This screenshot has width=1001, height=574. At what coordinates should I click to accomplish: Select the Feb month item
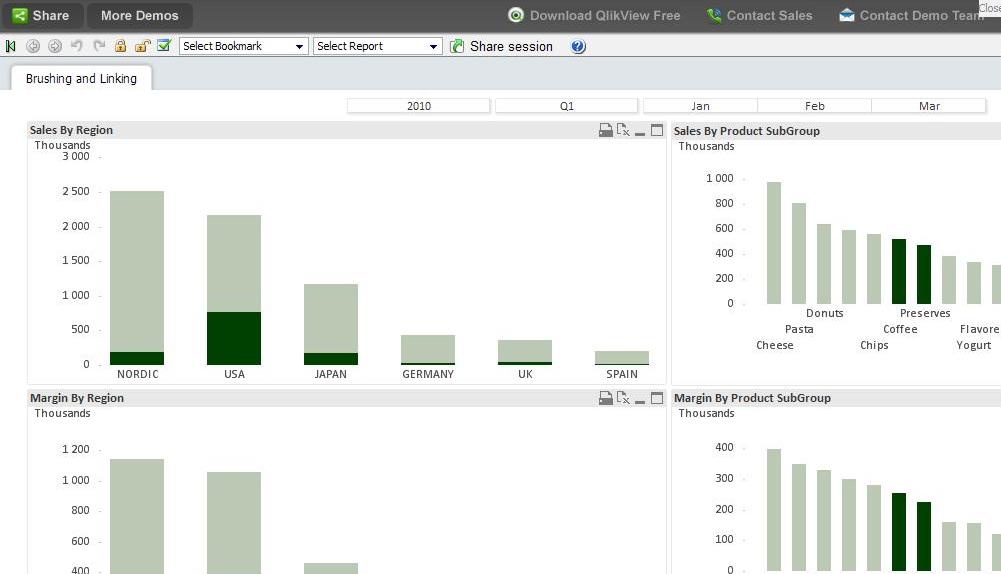point(814,106)
